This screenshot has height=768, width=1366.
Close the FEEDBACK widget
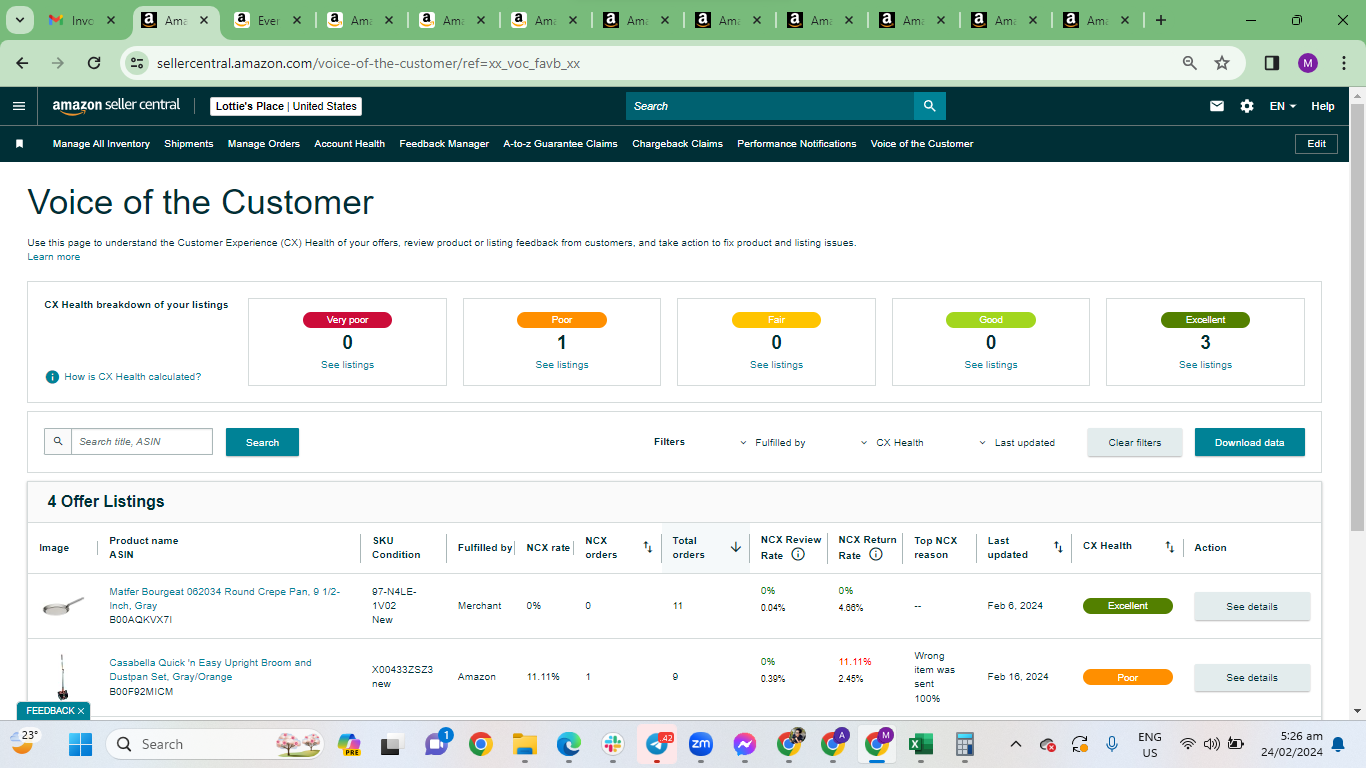82,711
